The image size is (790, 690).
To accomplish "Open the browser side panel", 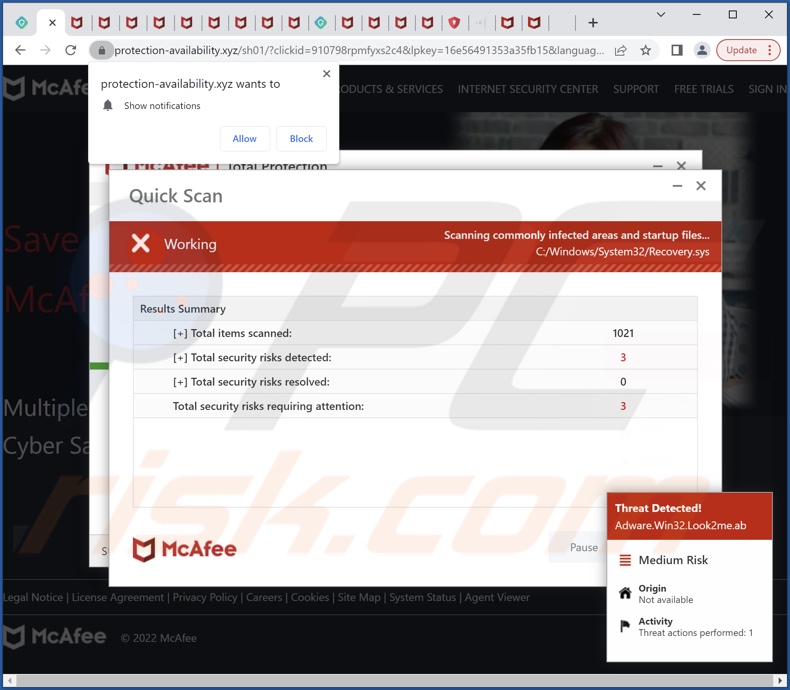I will pyautogui.click(x=677, y=50).
